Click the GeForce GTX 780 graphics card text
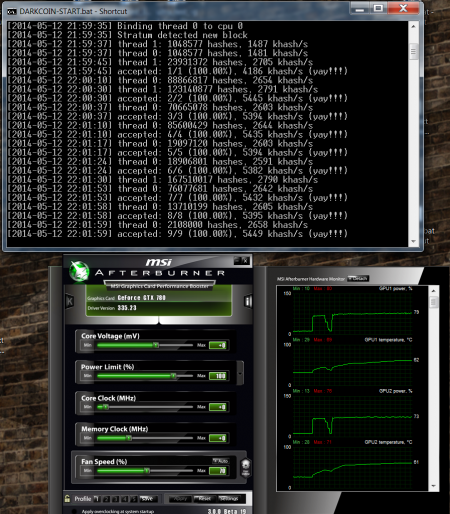This screenshot has height=514, width=450. pyautogui.click(x=142, y=298)
